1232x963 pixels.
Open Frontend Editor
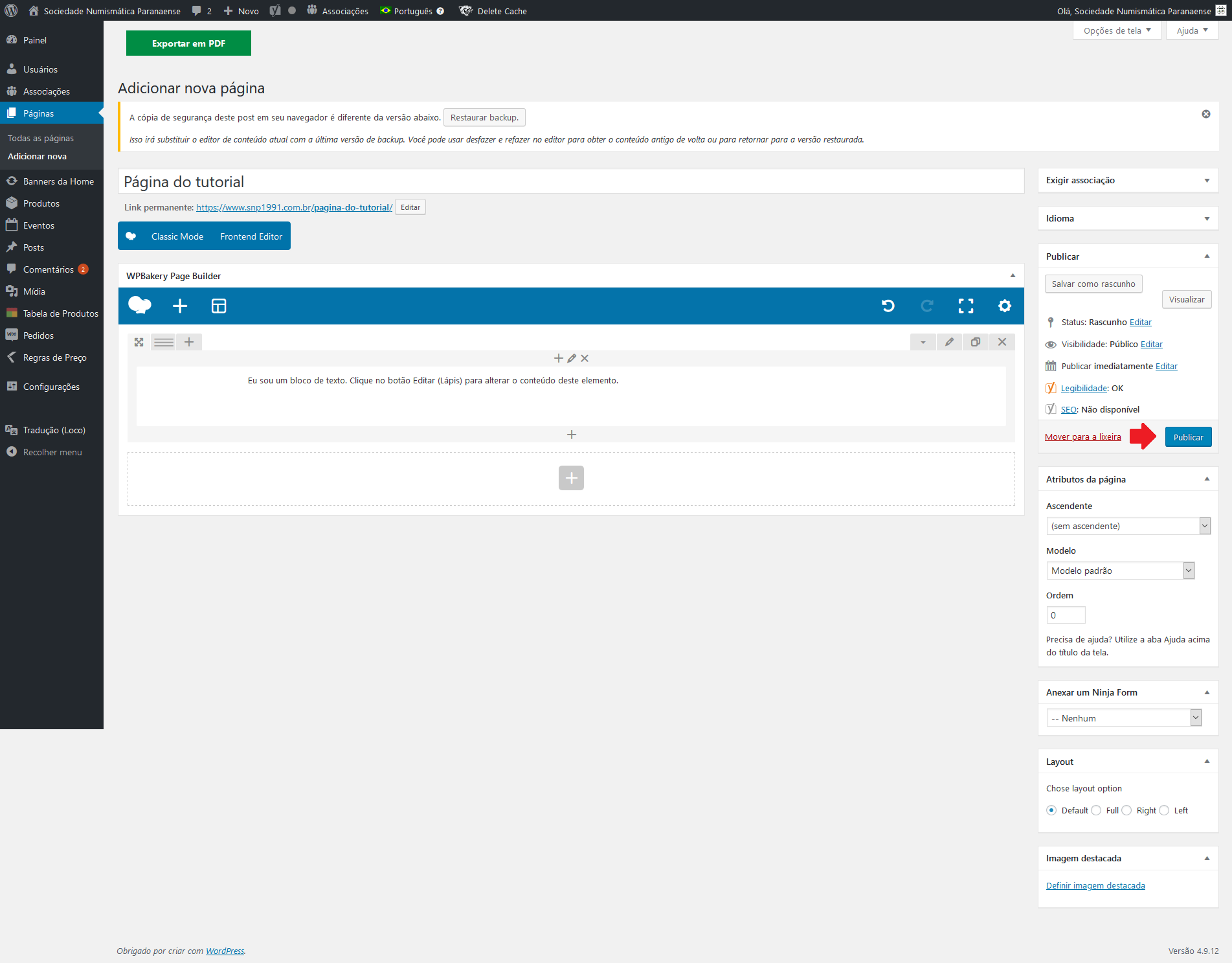(x=251, y=236)
